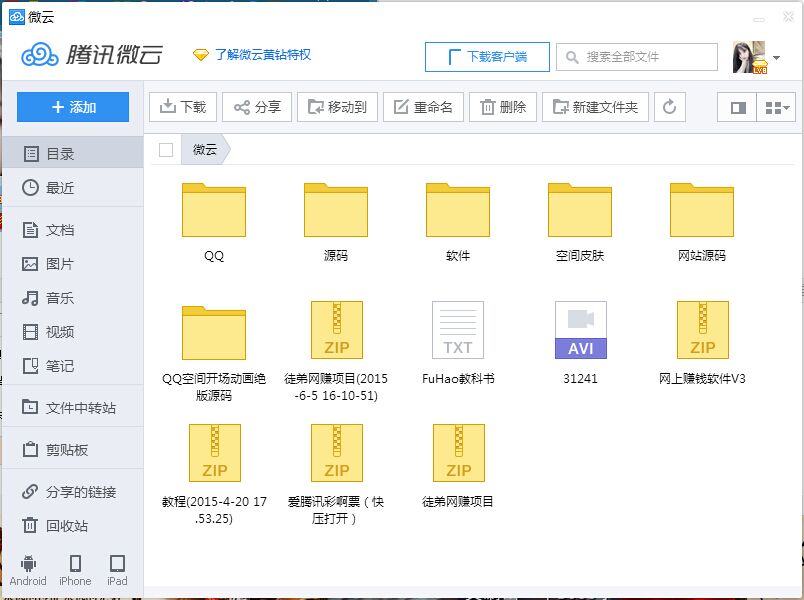Select the 网站源码 folder icon

[x=702, y=210]
